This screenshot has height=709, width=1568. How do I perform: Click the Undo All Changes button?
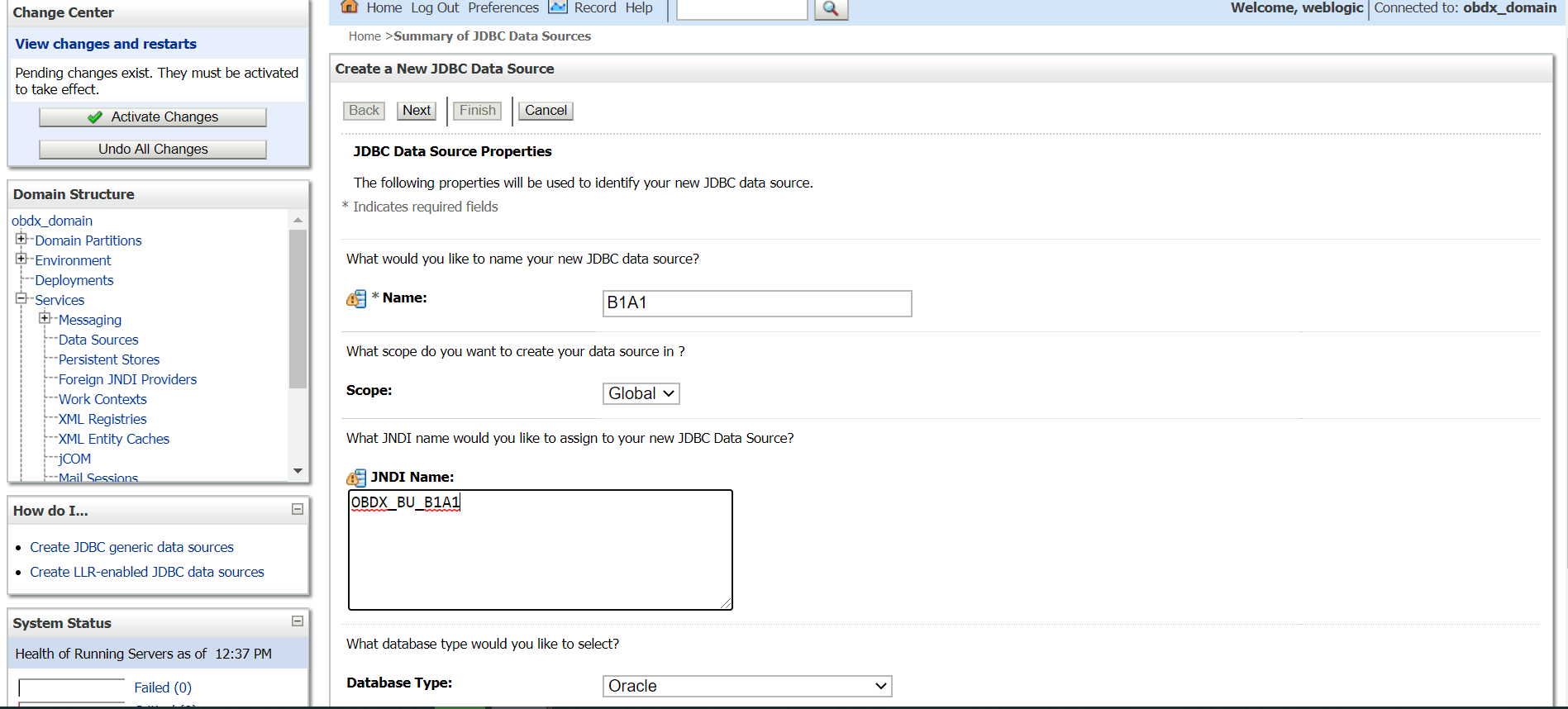click(x=153, y=150)
